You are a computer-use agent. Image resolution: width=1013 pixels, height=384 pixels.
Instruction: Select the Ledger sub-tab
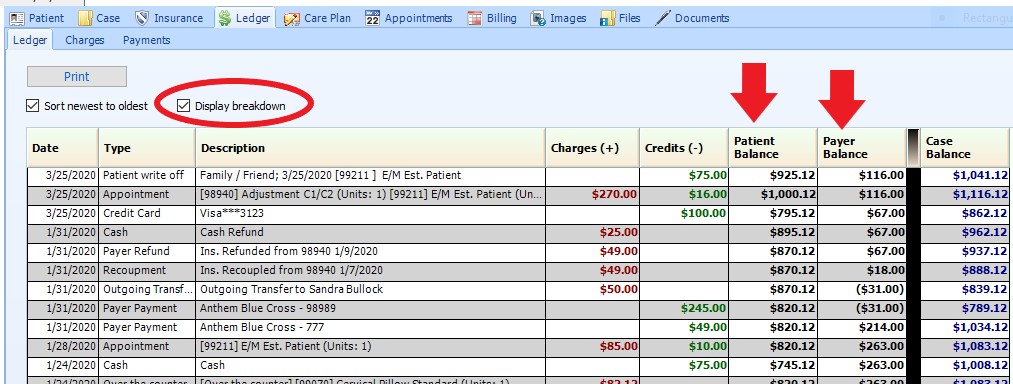click(x=30, y=40)
